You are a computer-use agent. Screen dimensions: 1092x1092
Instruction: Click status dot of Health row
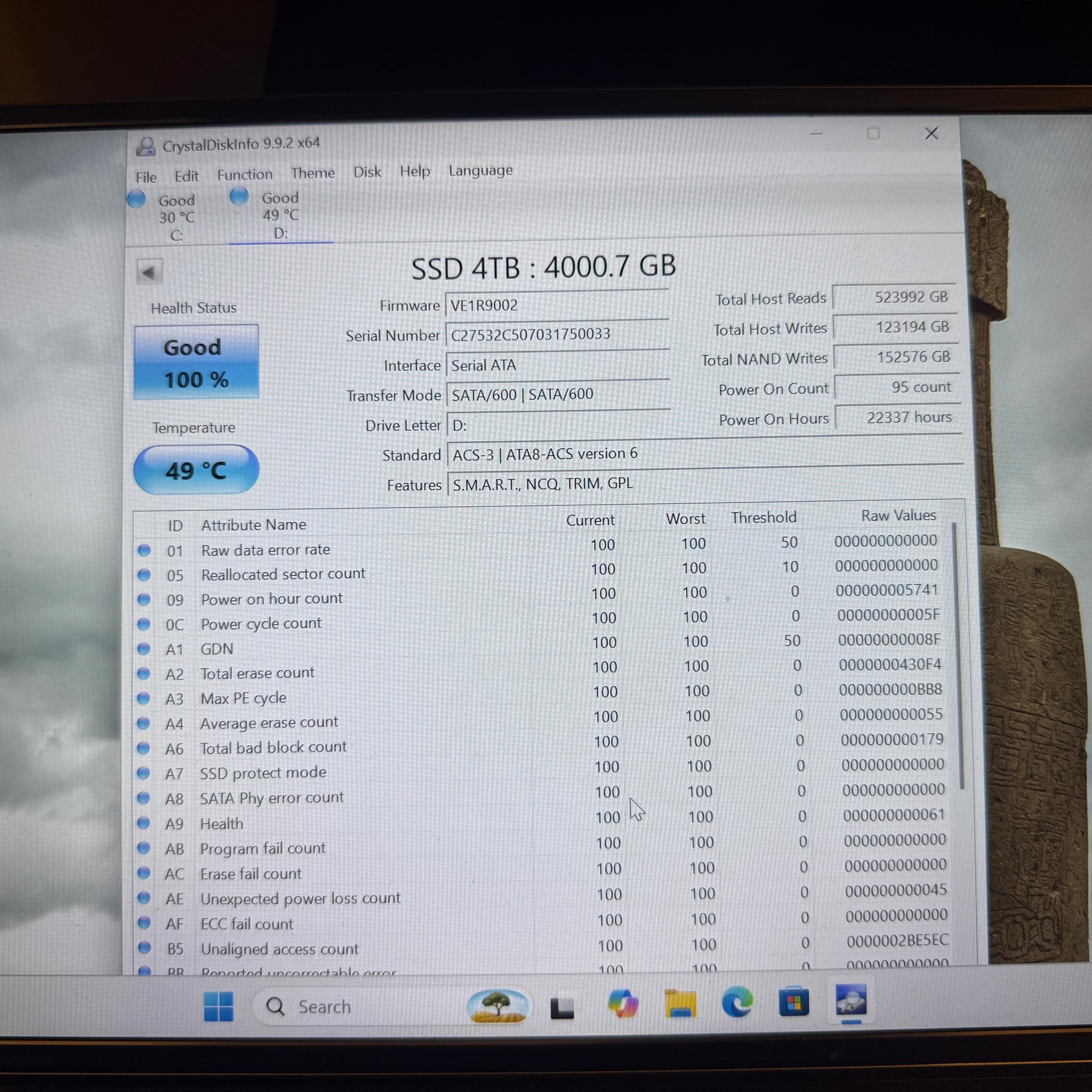pos(143,823)
